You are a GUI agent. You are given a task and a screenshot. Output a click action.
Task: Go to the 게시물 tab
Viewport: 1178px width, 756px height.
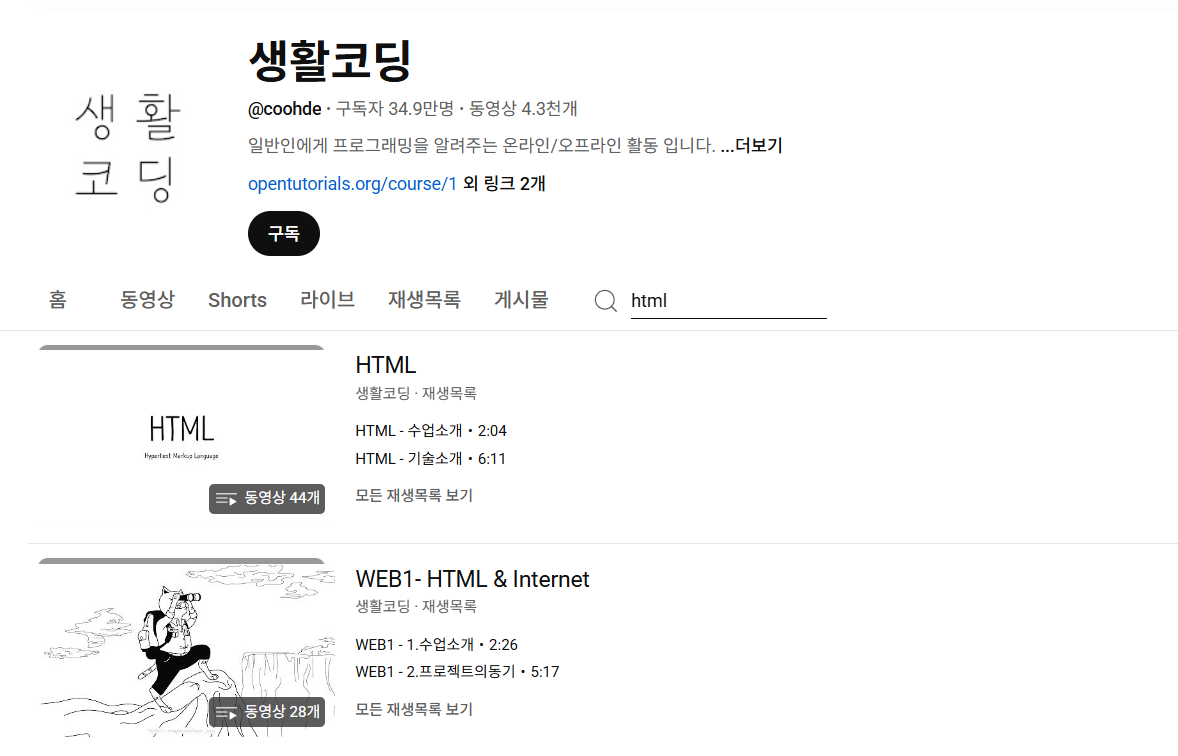pos(520,299)
